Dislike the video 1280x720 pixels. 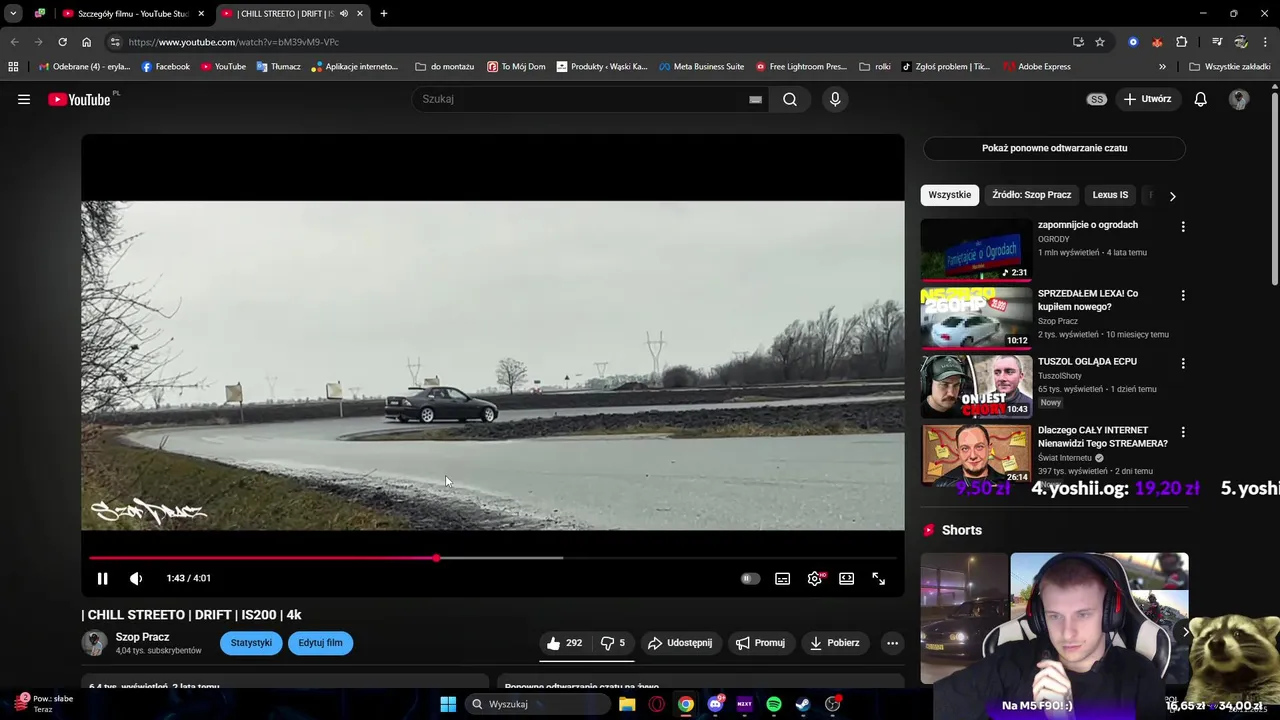point(612,643)
